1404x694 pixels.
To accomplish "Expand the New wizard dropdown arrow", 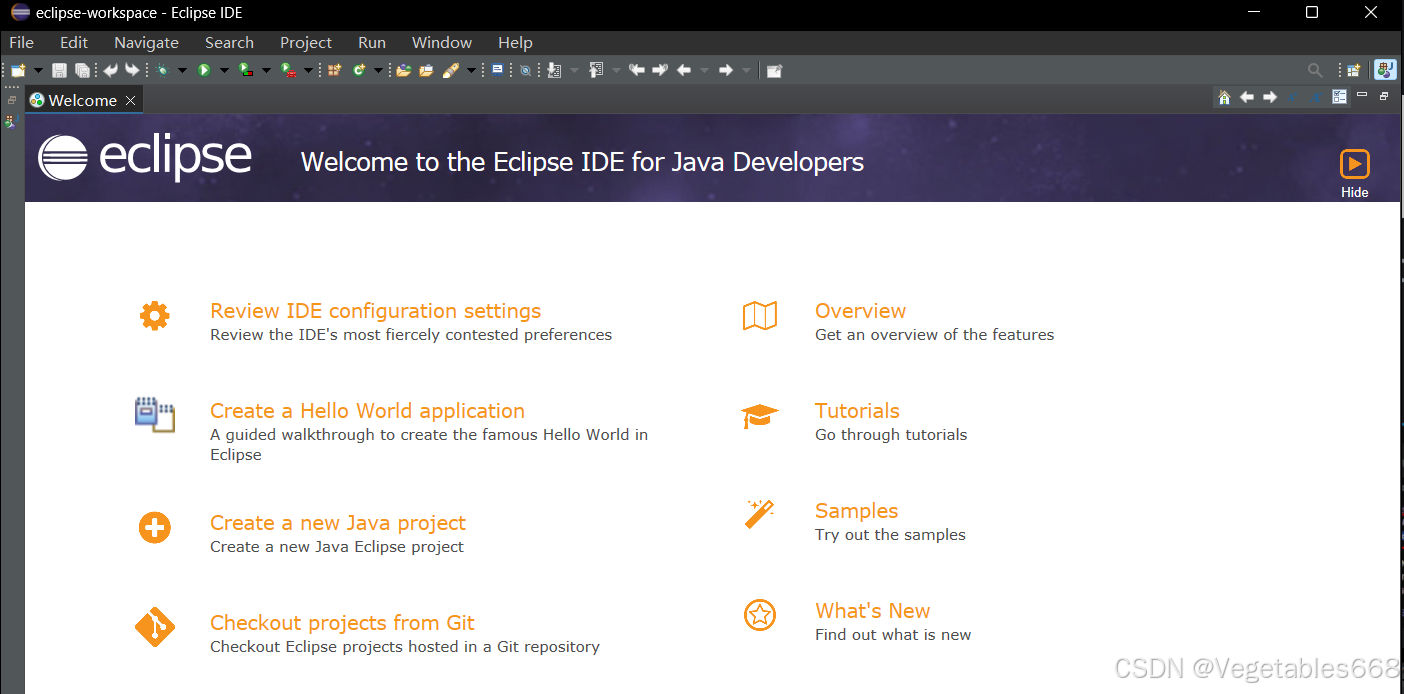I will (38, 70).
